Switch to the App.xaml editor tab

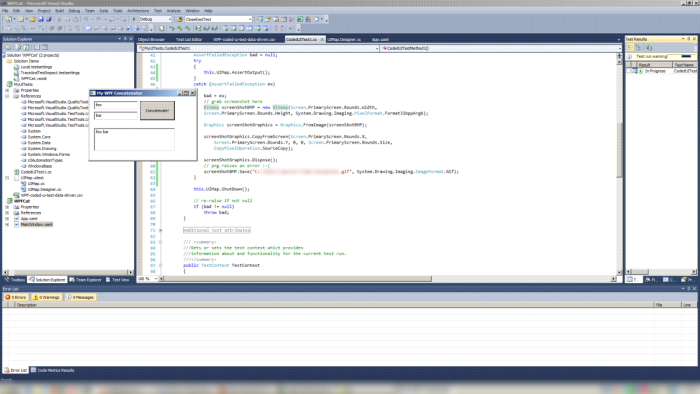point(380,39)
